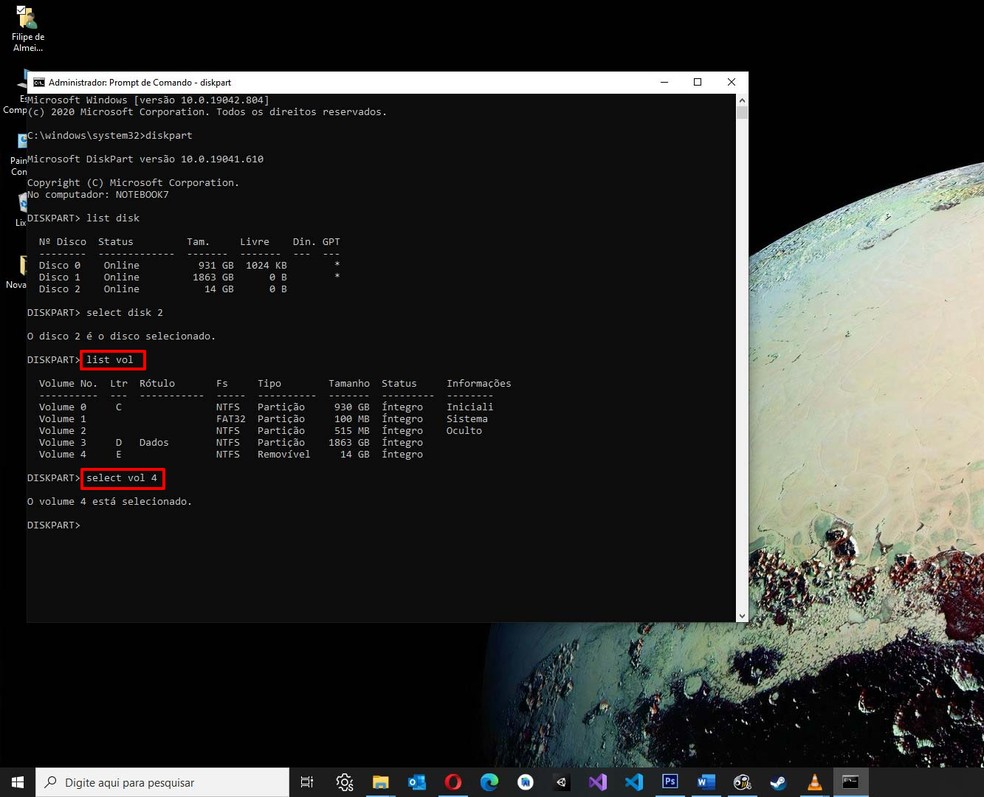Launch VLC media player from the taskbar
The width and height of the screenshot is (984, 797).
point(815,782)
